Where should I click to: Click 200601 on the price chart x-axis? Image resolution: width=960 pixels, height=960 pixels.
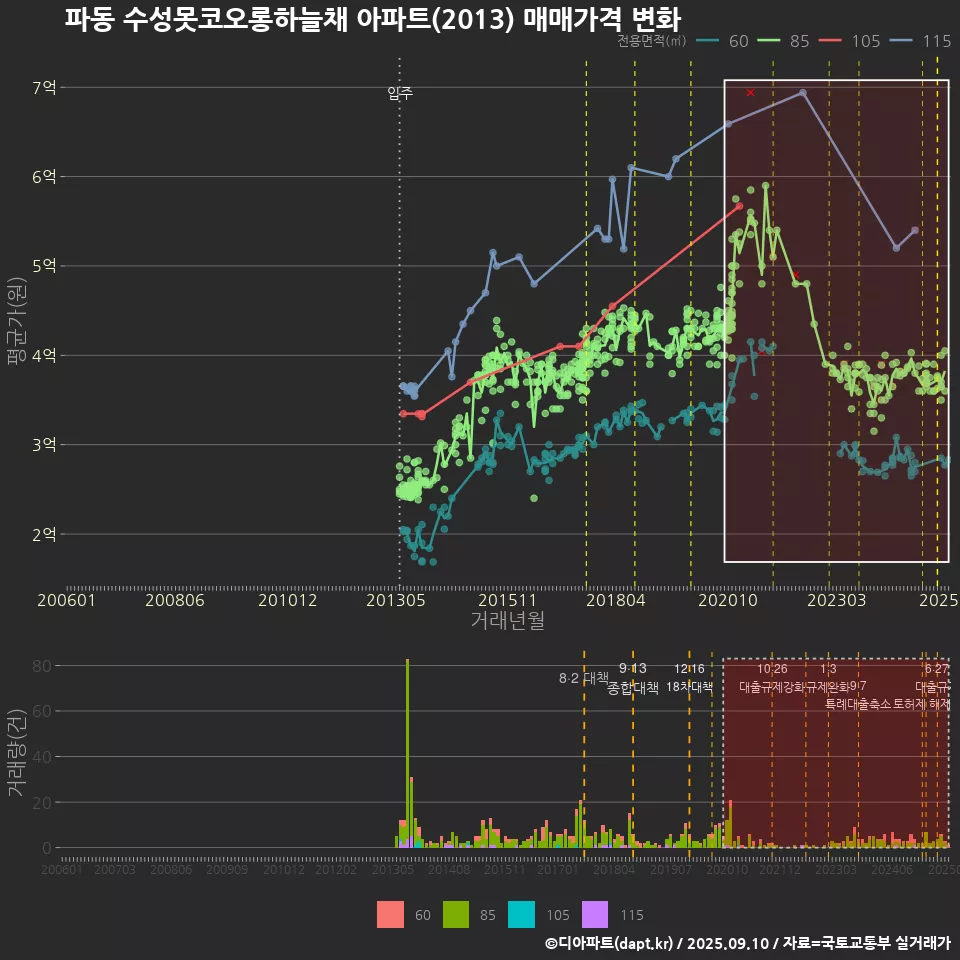(67, 600)
